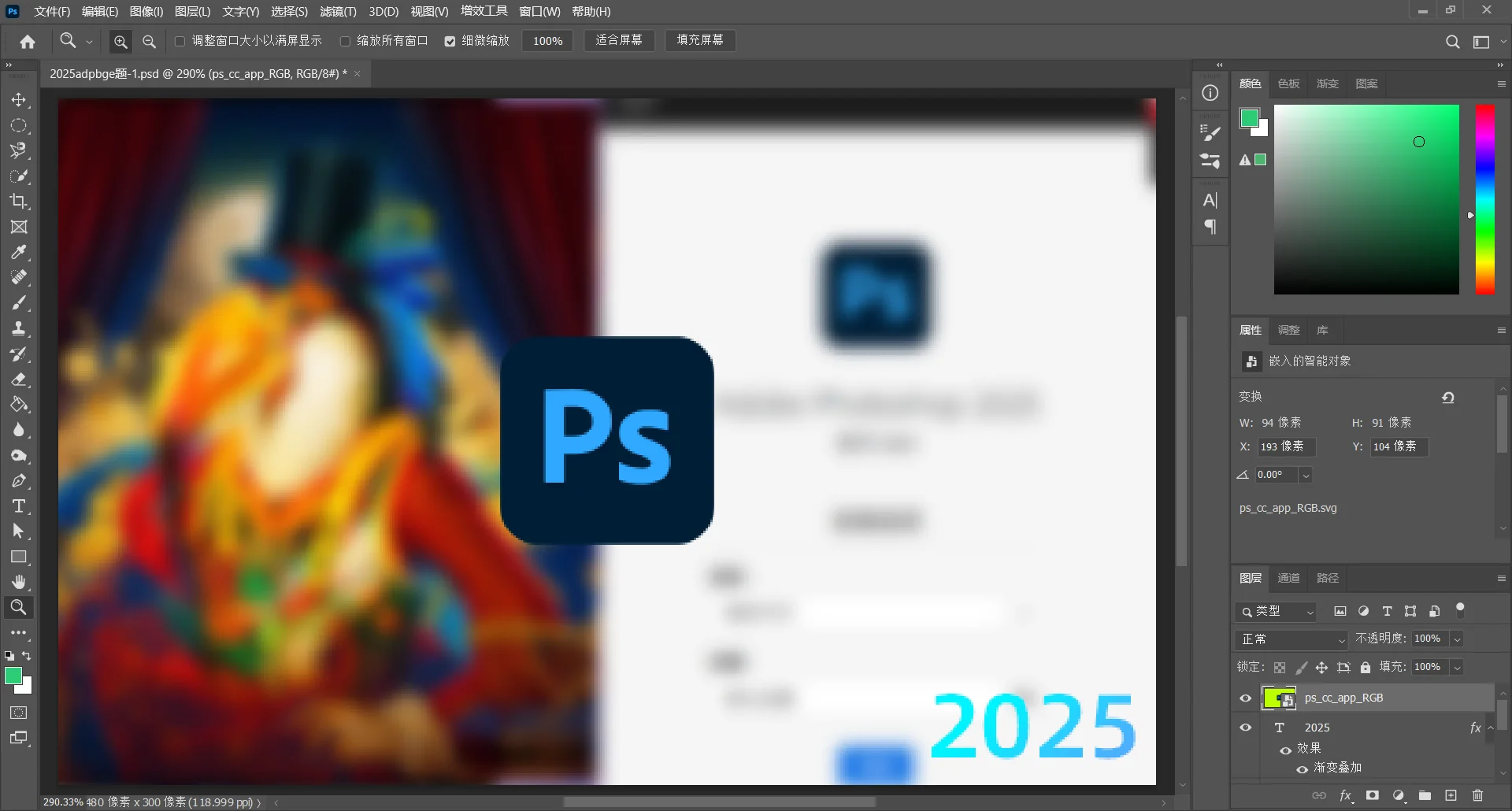1512x811 pixels.
Task: Select the Horizontal Type tool
Action: click(19, 506)
